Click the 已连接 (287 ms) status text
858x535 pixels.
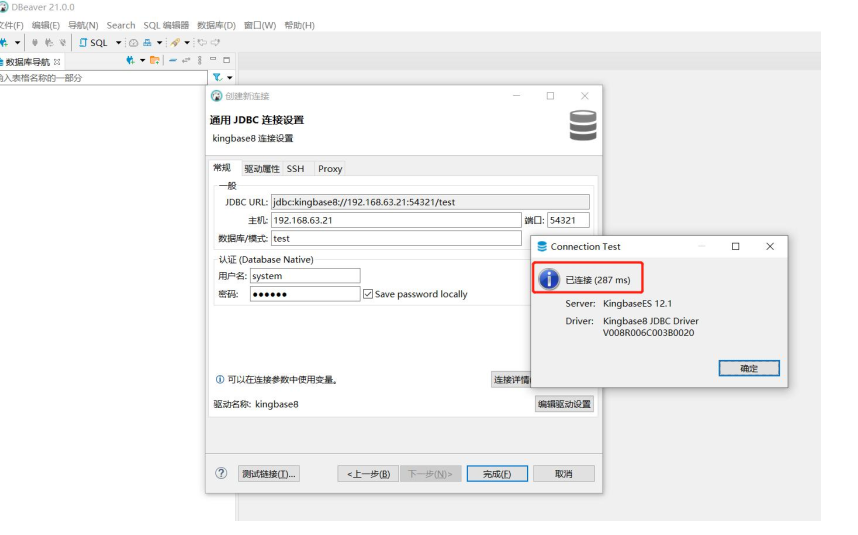tap(598, 280)
